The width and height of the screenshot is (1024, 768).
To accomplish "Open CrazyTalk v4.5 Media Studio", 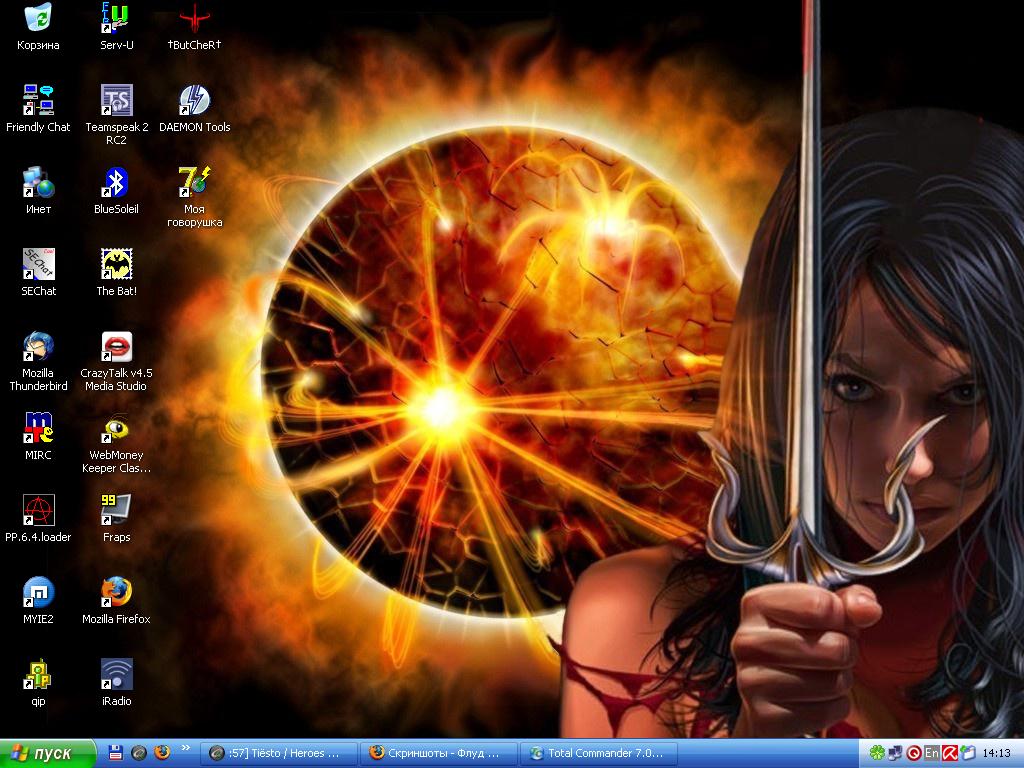I will click(x=116, y=362).
